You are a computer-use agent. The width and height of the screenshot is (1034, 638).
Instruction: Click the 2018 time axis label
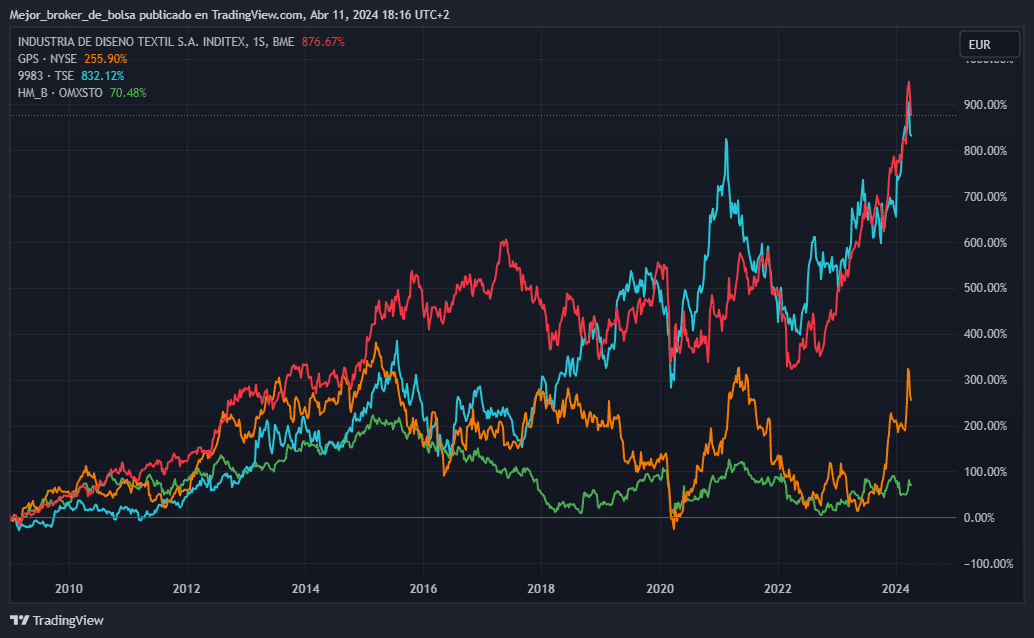click(x=541, y=589)
